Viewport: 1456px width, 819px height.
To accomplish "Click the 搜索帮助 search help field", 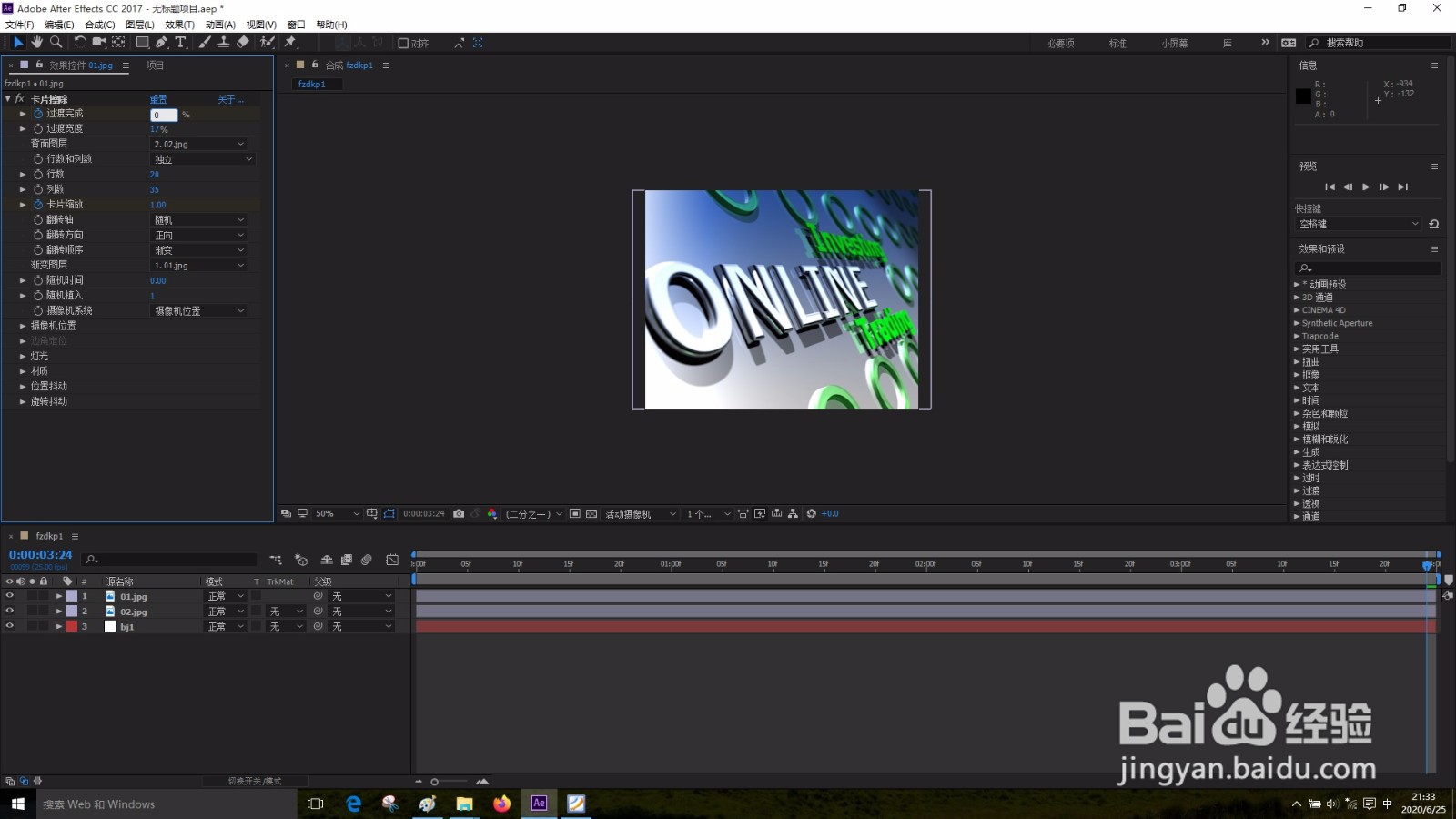I will click(1378, 43).
